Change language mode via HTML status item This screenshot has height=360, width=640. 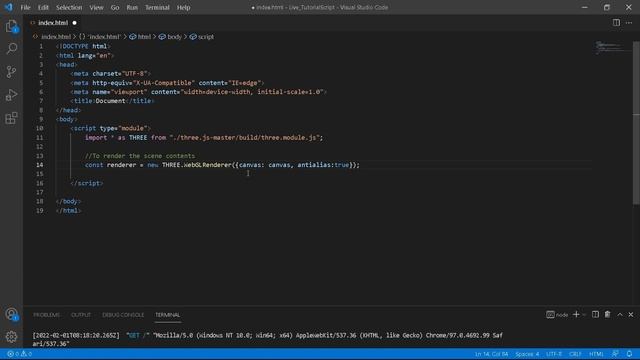click(x=596, y=354)
